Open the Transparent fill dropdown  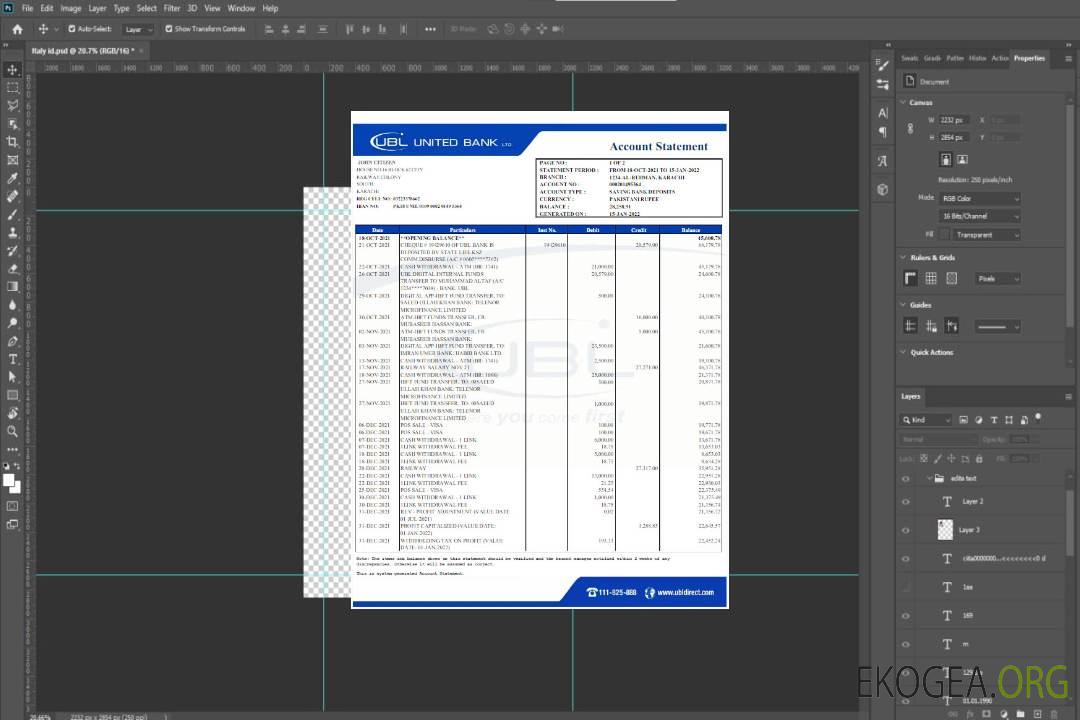[x=986, y=235]
